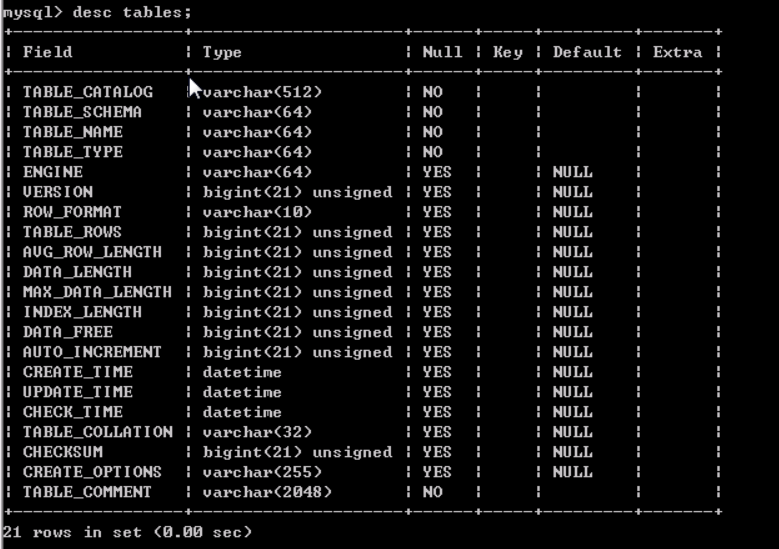The width and height of the screenshot is (779, 549).
Task: Click the Field column header
Action: point(47,52)
